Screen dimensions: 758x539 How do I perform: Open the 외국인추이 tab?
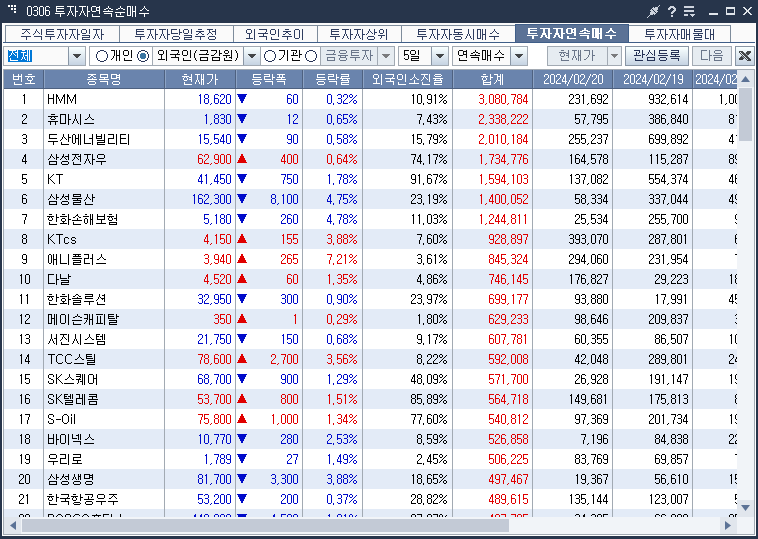pyautogui.click(x=275, y=34)
